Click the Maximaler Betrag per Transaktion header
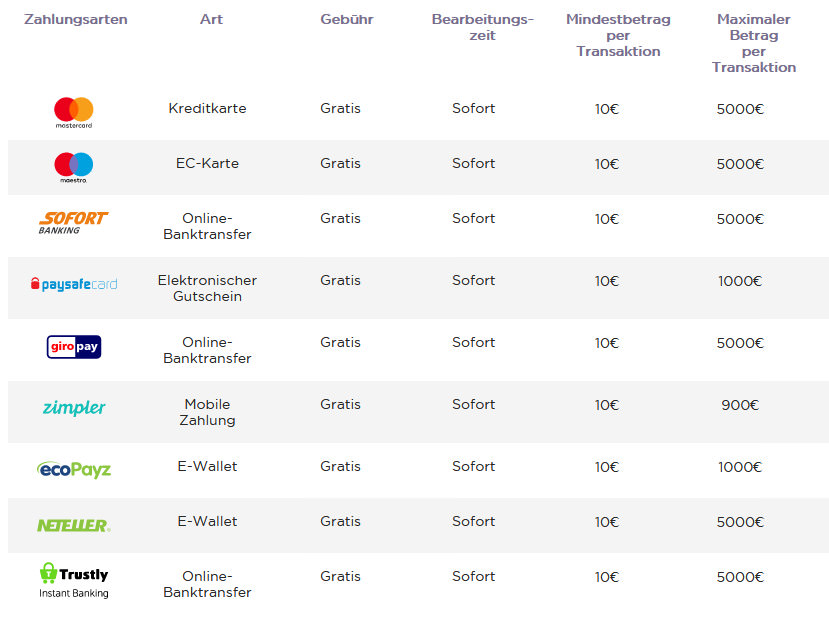The width and height of the screenshot is (829, 621). point(753,43)
